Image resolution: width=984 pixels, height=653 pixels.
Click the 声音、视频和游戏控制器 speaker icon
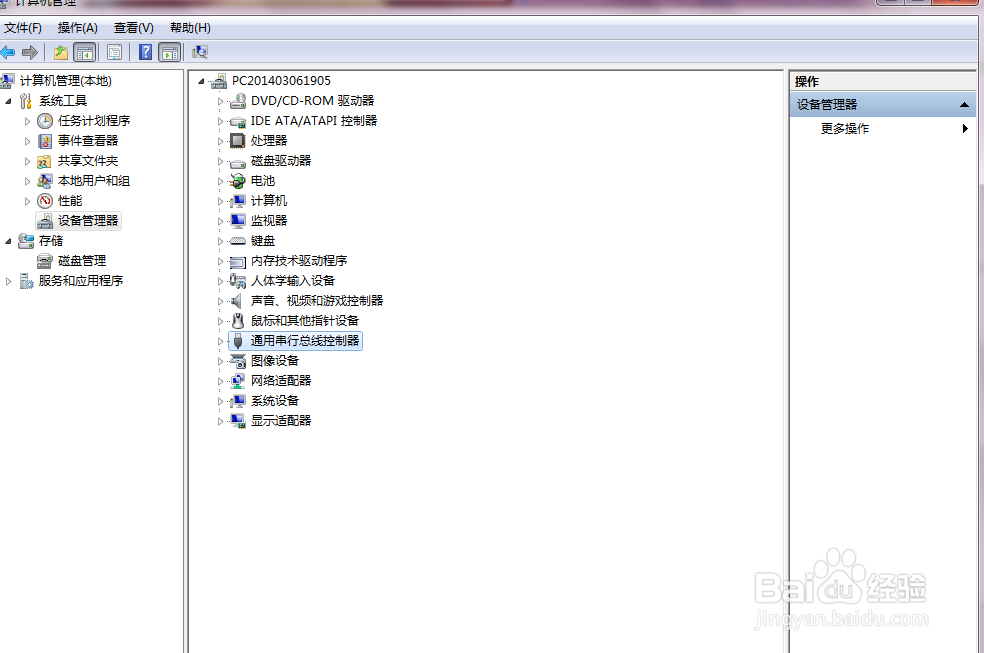[x=236, y=300]
